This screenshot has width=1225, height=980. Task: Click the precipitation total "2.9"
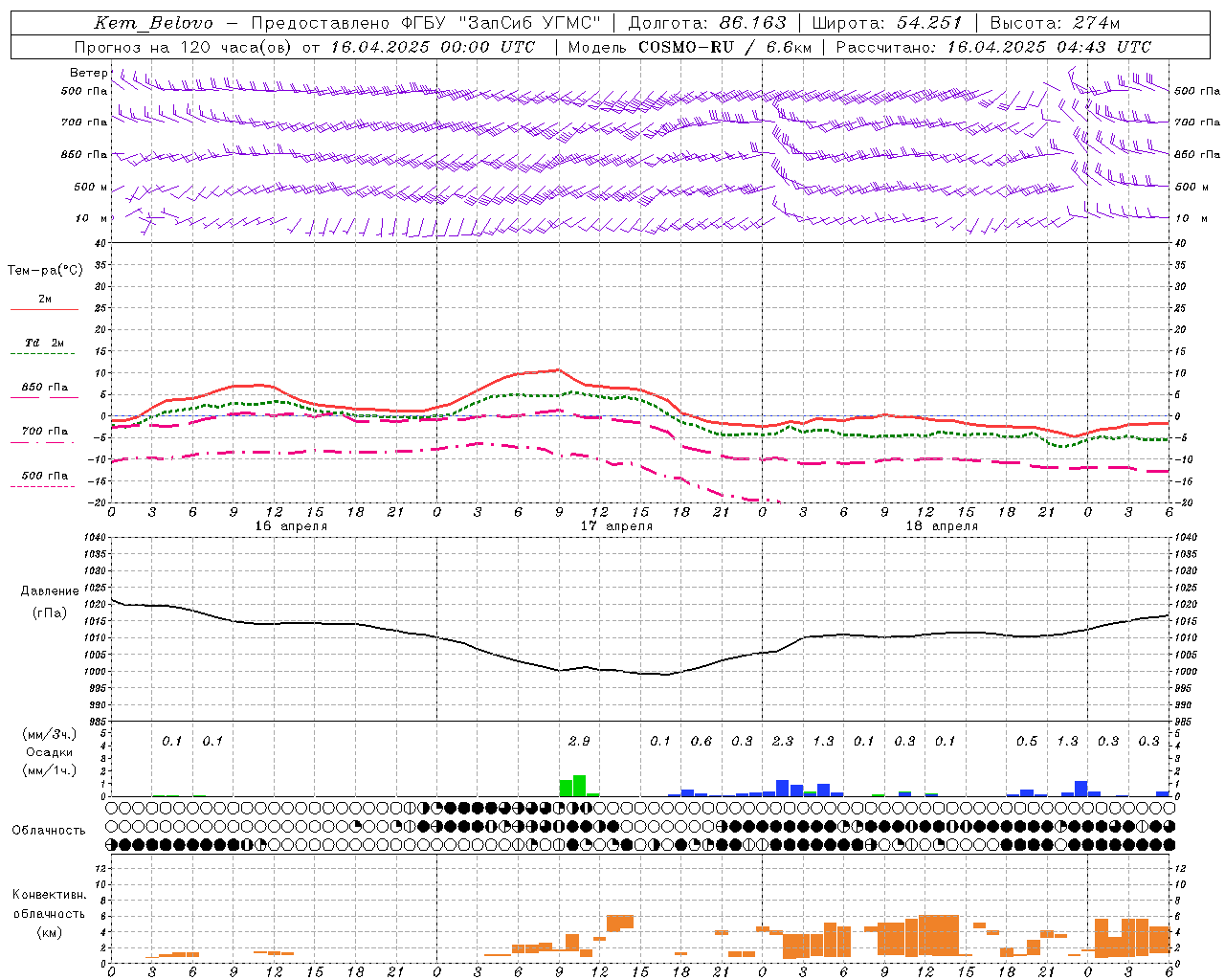579,742
